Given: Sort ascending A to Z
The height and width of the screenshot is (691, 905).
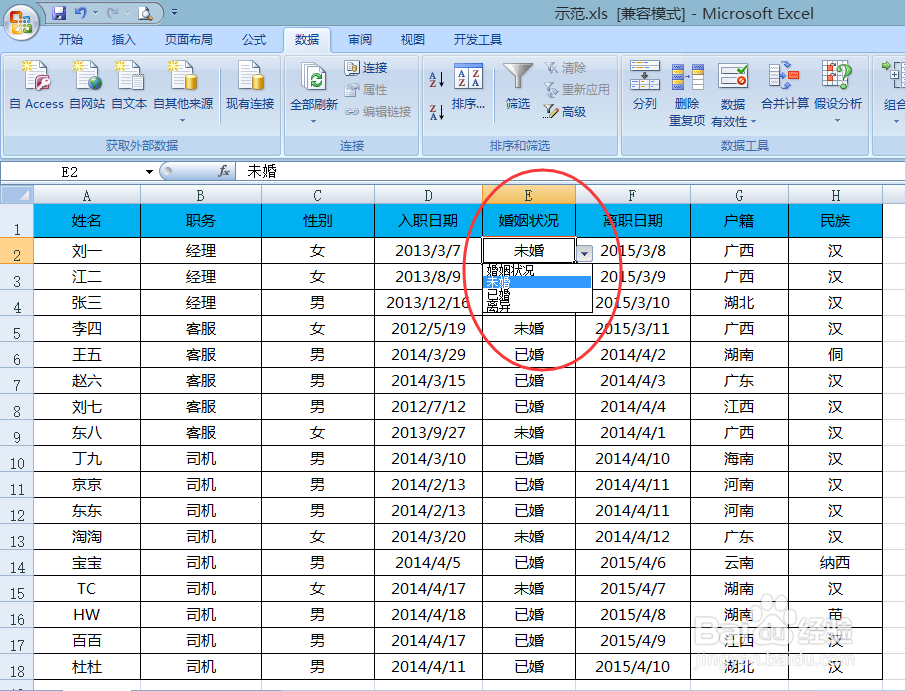Looking at the screenshot, I should point(436,79).
